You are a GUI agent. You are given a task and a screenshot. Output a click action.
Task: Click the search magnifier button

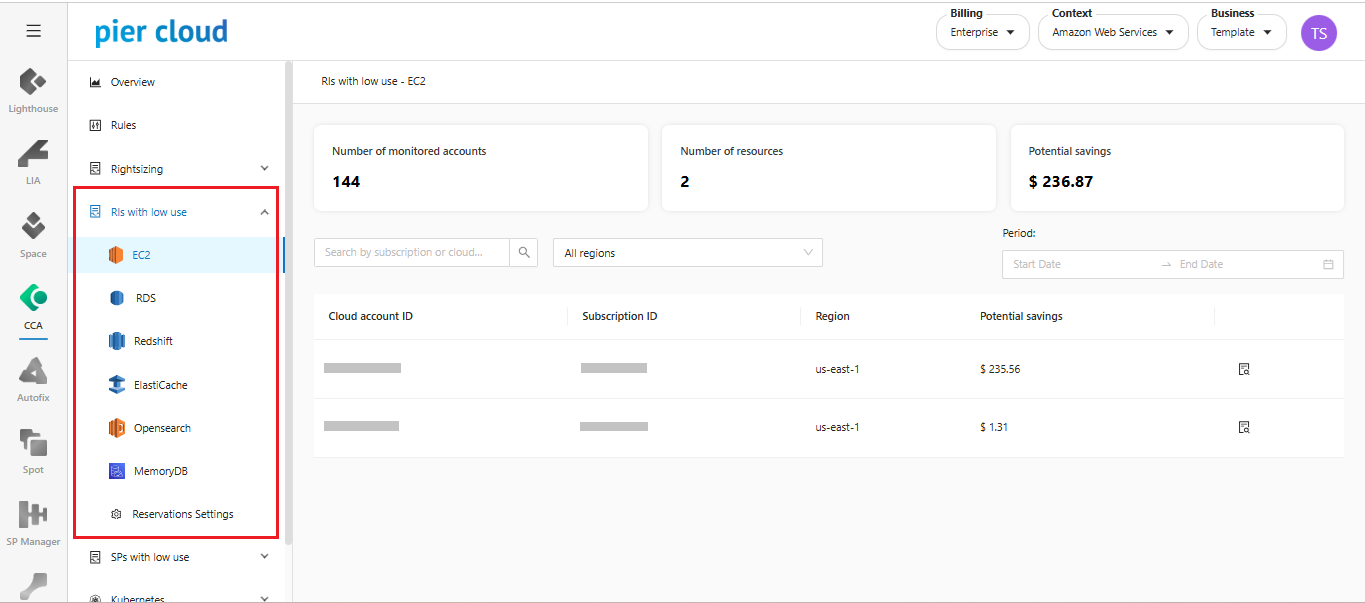click(x=524, y=253)
